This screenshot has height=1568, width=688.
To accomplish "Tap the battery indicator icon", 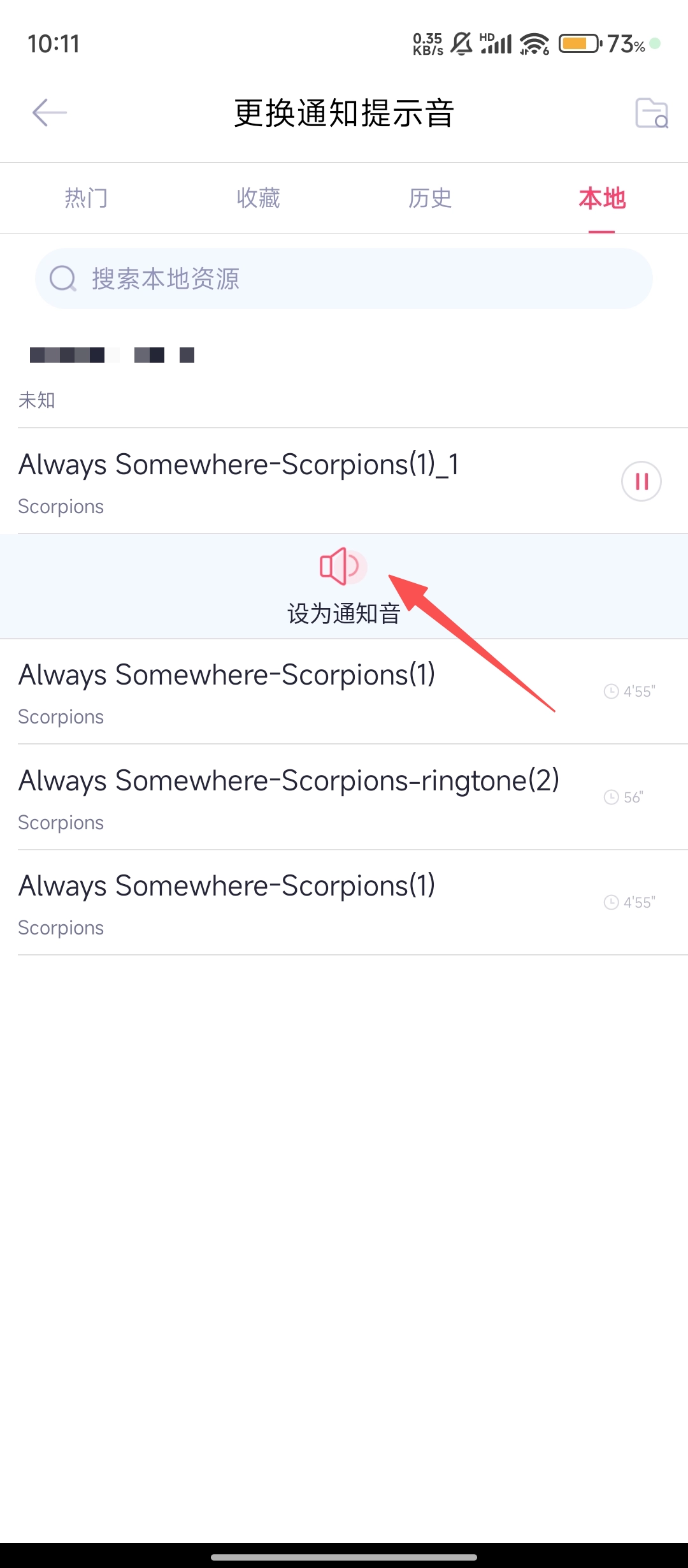I will click(580, 44).
